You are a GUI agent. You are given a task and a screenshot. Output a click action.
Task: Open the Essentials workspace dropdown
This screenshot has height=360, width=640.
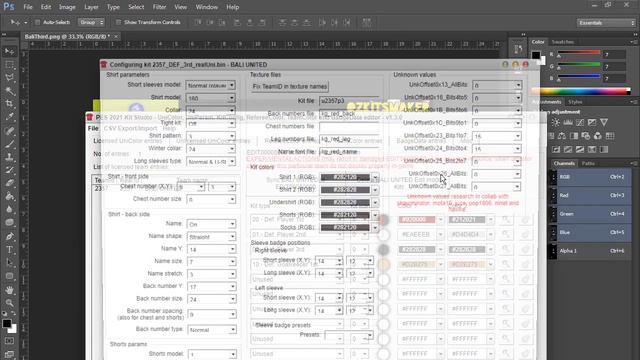pos(607,23)
